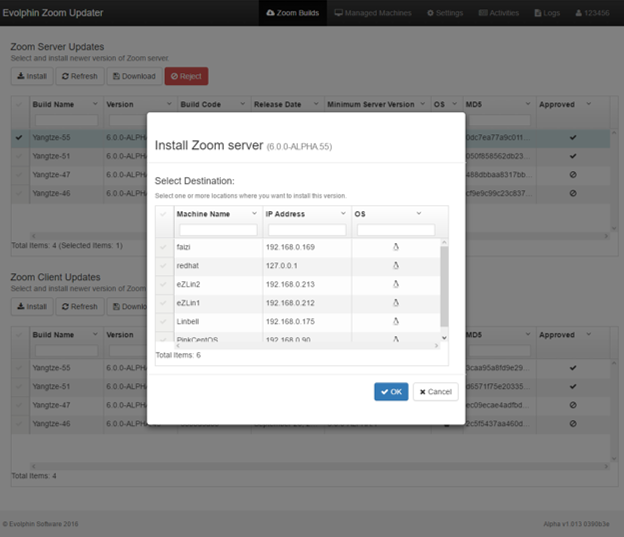624x537 pixels.
Task: Click the red Reject button
Action: click(x=186, y=76)
